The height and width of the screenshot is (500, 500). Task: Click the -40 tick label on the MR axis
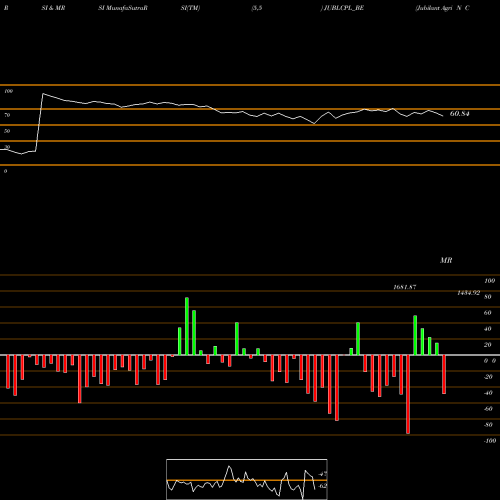click(488, 393)
